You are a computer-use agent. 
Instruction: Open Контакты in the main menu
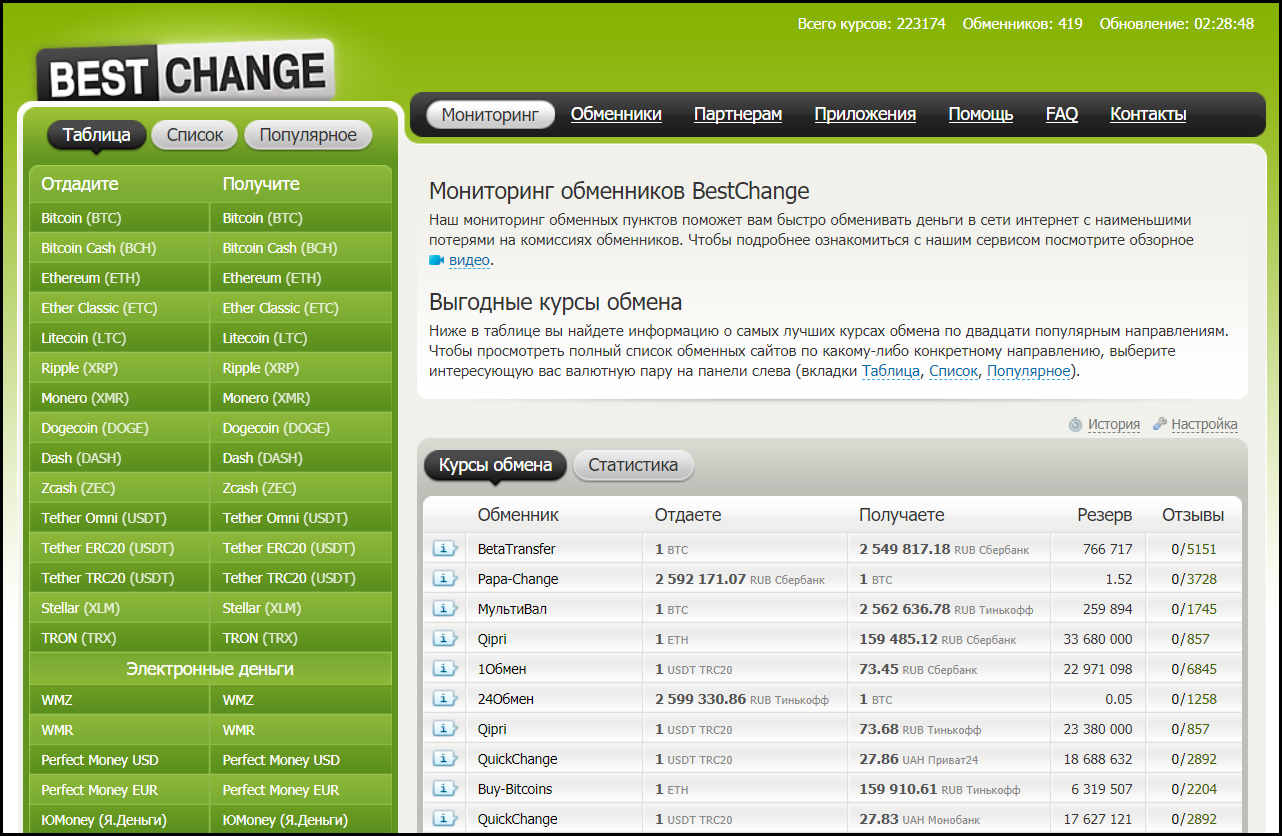click(x=1148, y=114)
